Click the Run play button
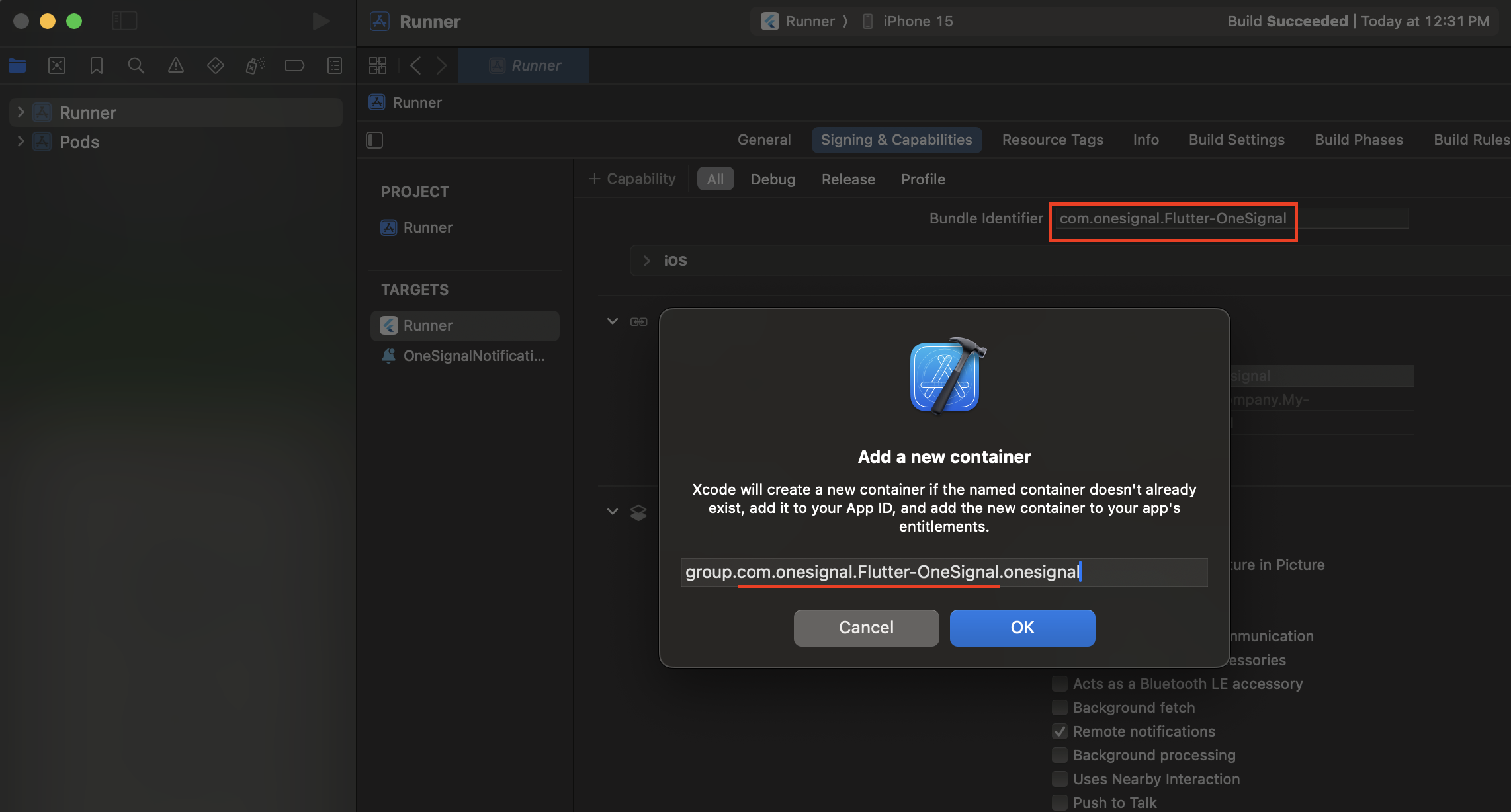 point(321,21)
